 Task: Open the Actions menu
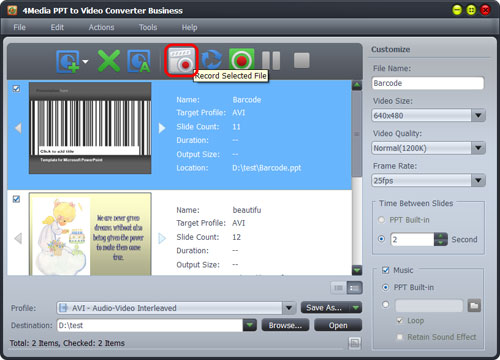[x=101, y=27]
